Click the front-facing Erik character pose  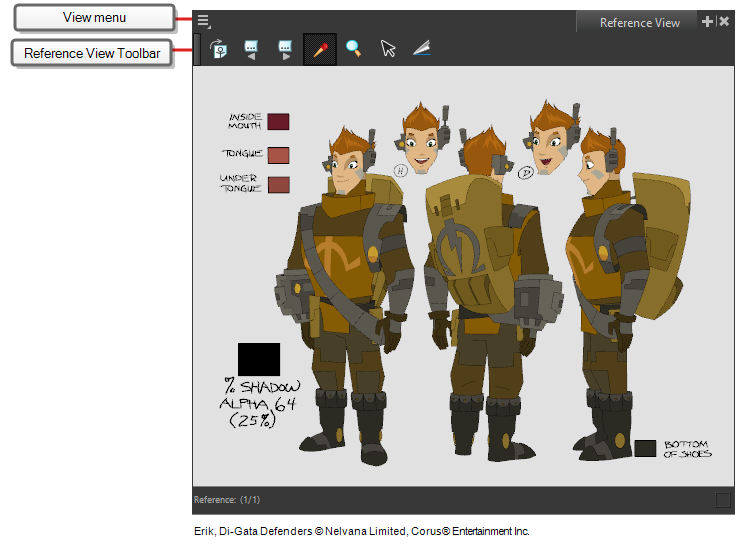pyautogui.click(x=345, y=295)
